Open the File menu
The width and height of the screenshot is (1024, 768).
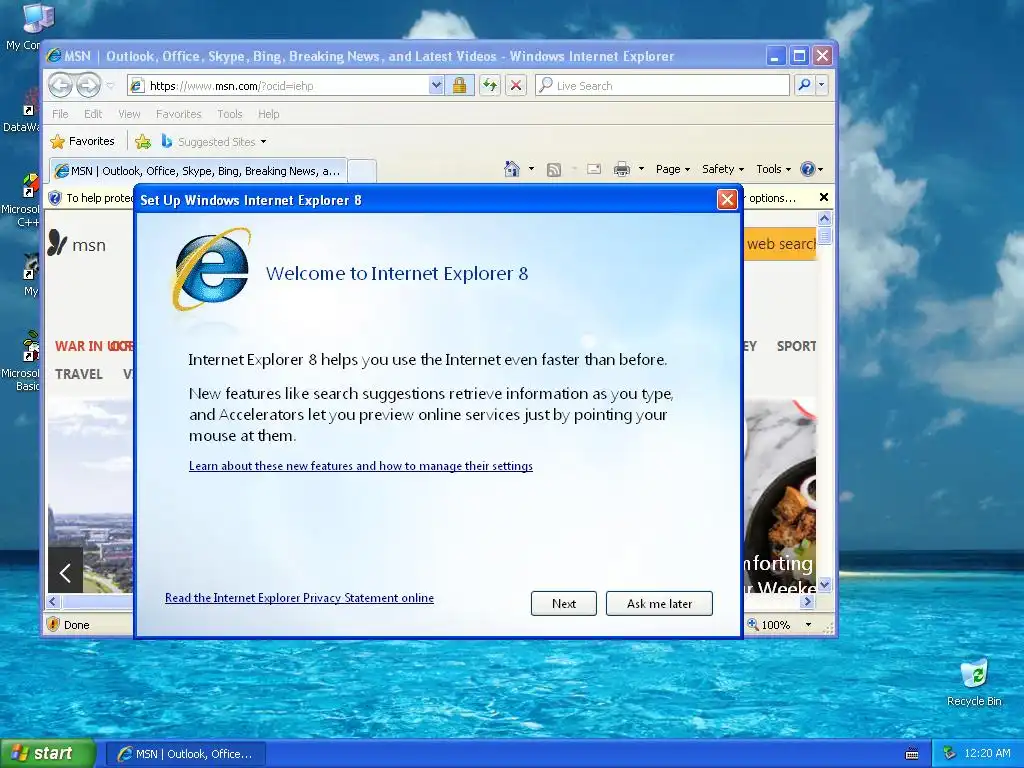[x=60, y=114]
